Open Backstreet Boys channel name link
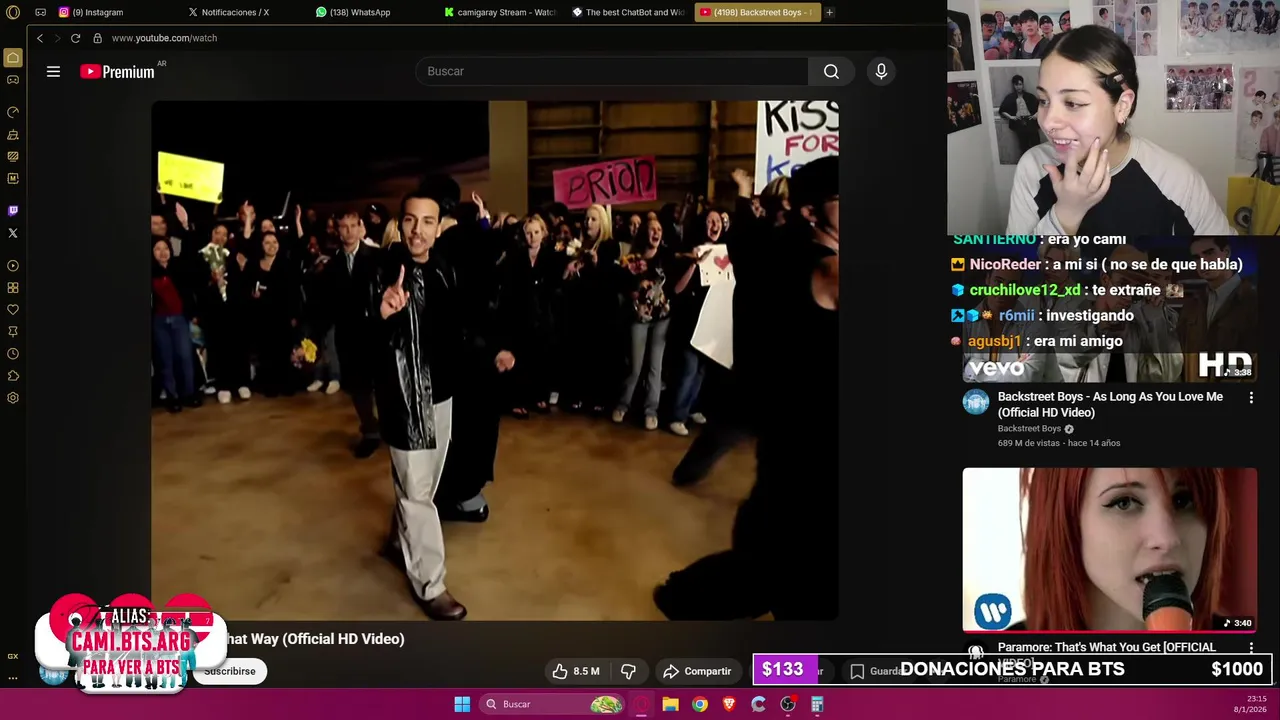 coord(1029,429)
